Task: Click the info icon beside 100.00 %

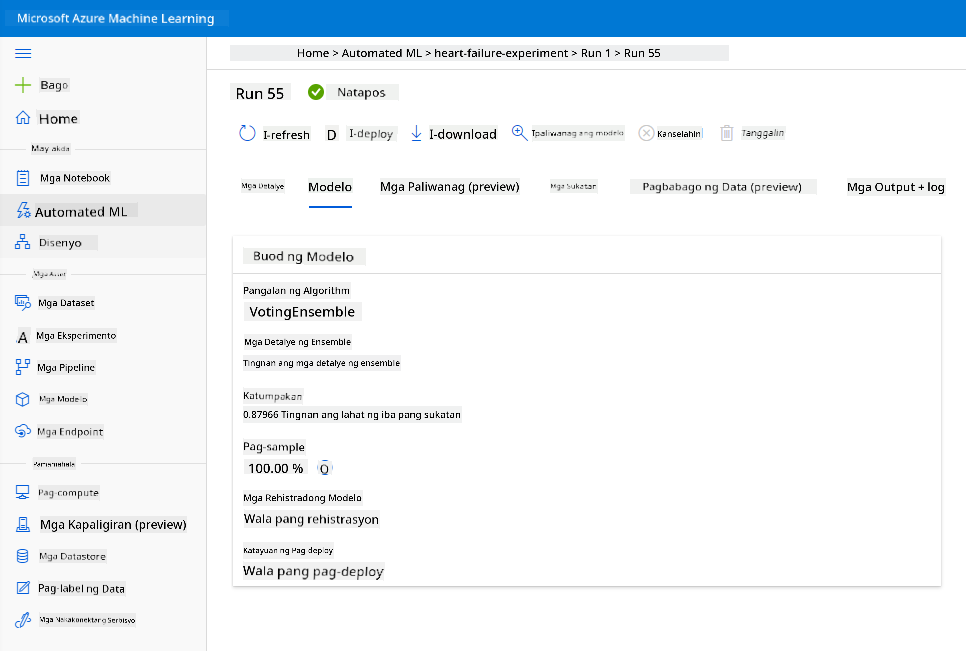Action: 324,469
